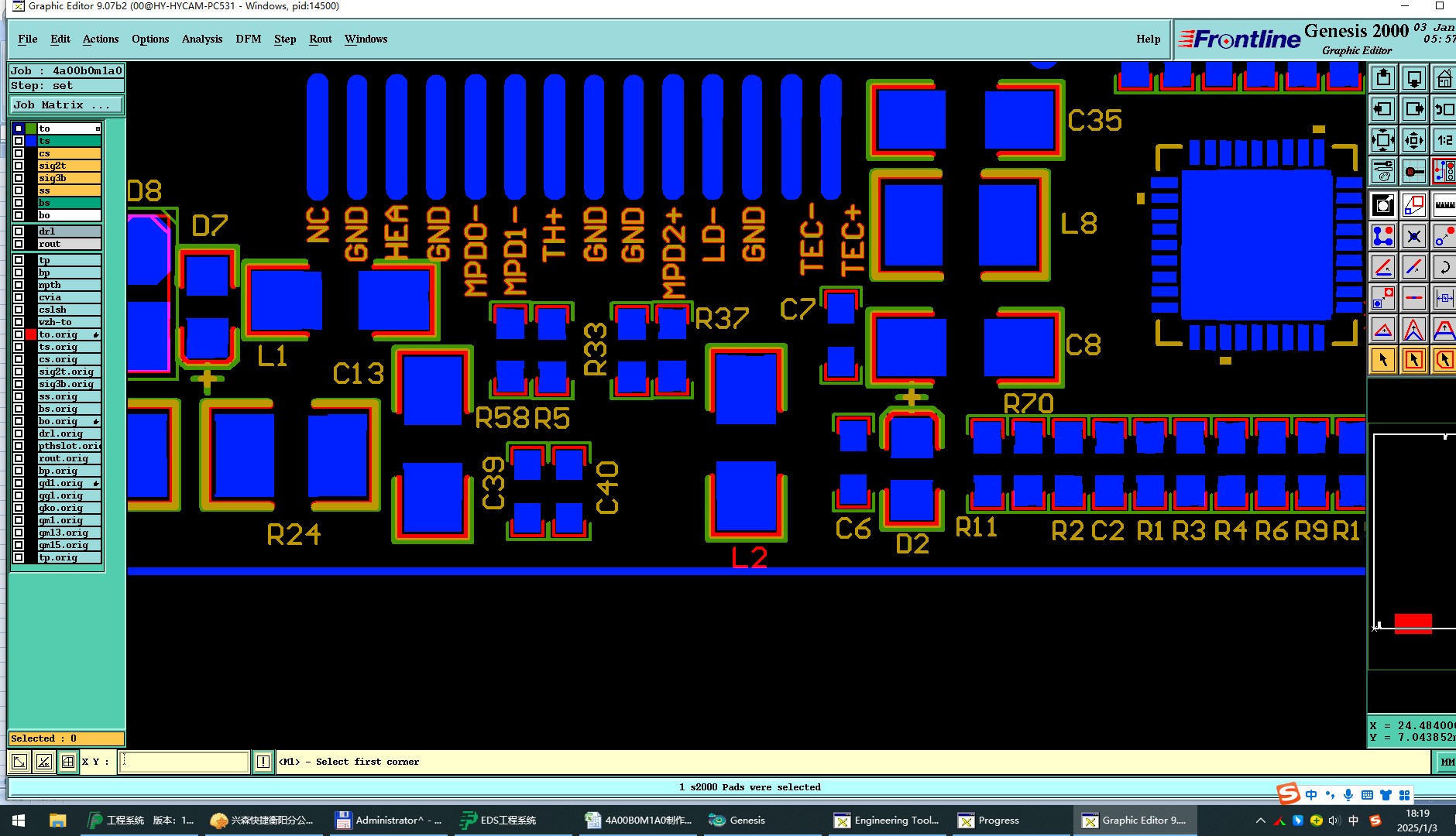Click the blue color swatch of 'ts' layer
This screenshot has height=836, width=1456.
point(31,141)
